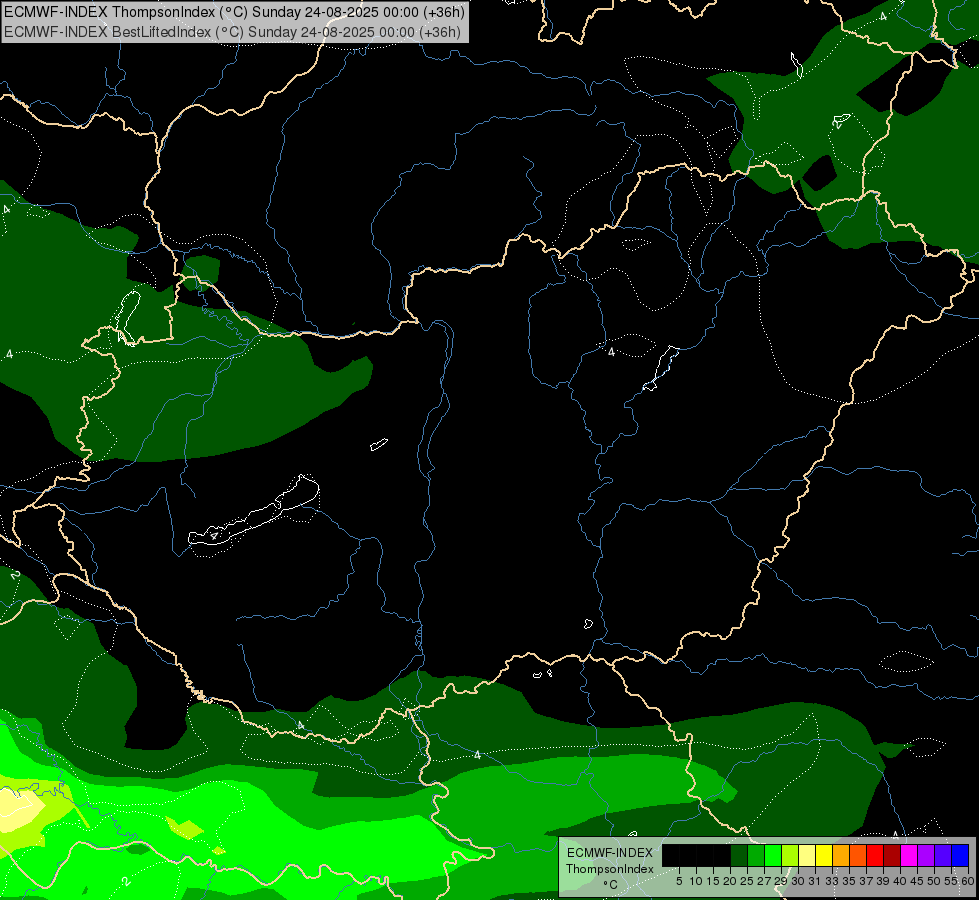Click the legend's ThompsonIndex label
Viewport: 979px width, 900px height.
(610, 869)
